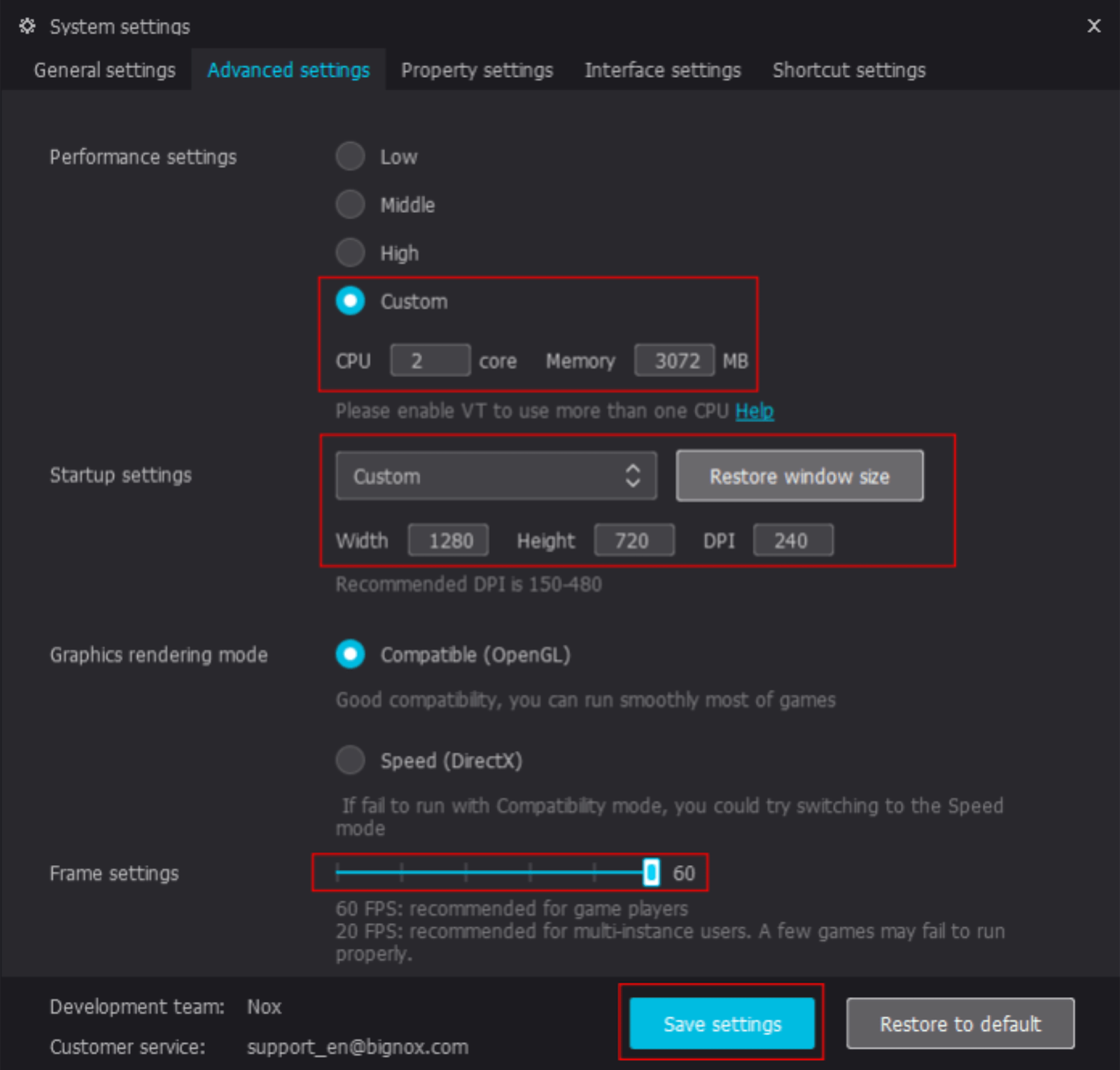
Task: Click the 'Recommended DPI is 150-480' text
Action: (468, 584)
